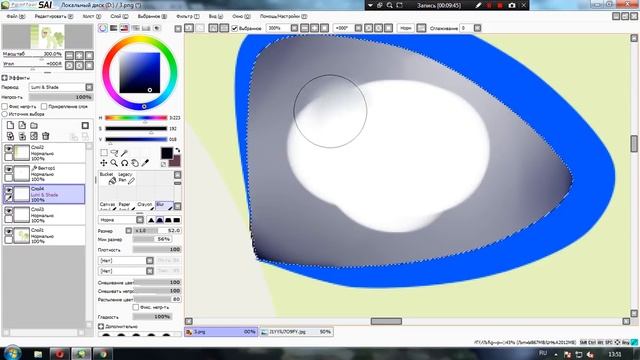Show the color wheel panel
Image resolution: width=640 pixels, height=360 pixels.
coord(103,28)
